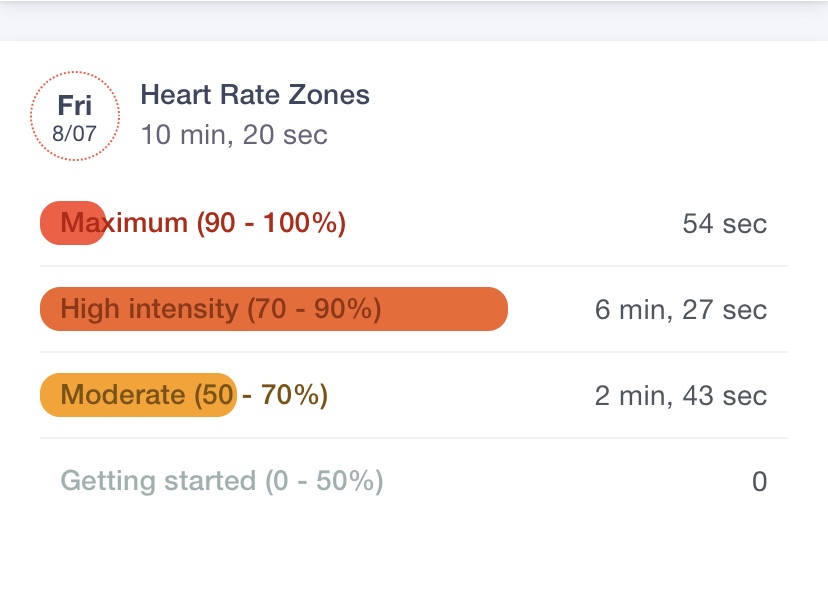The height and width of the screenshot is (609, 828).
Task: Click the 54 sec duration value
Action: (x=724, y=223)
